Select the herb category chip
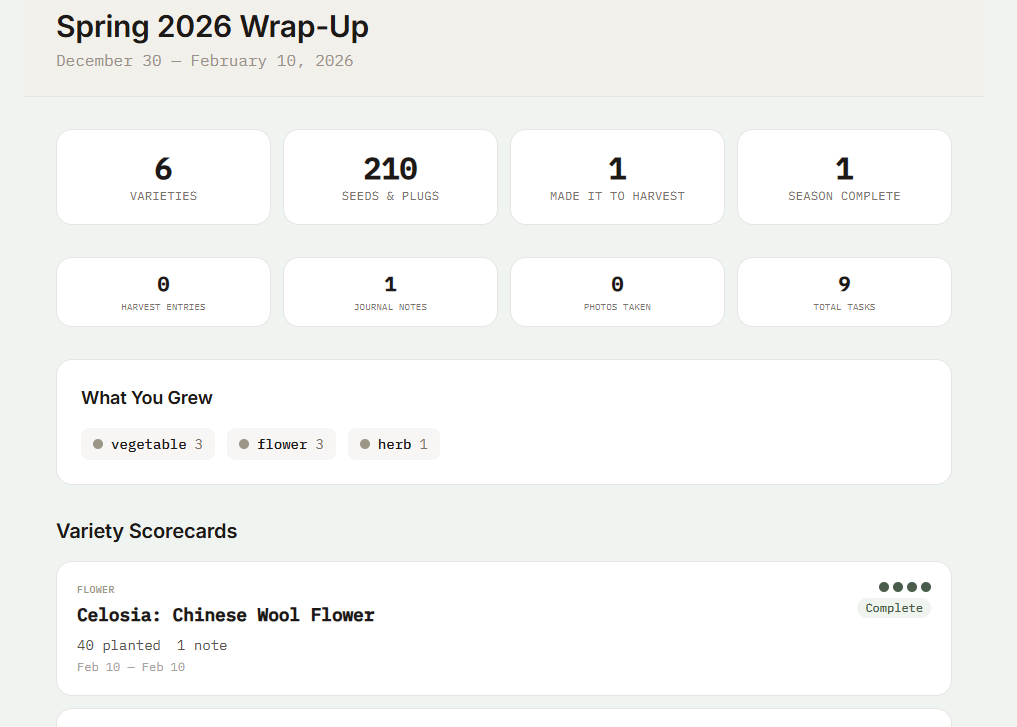 pyautogui.click(x=394, y=444)
